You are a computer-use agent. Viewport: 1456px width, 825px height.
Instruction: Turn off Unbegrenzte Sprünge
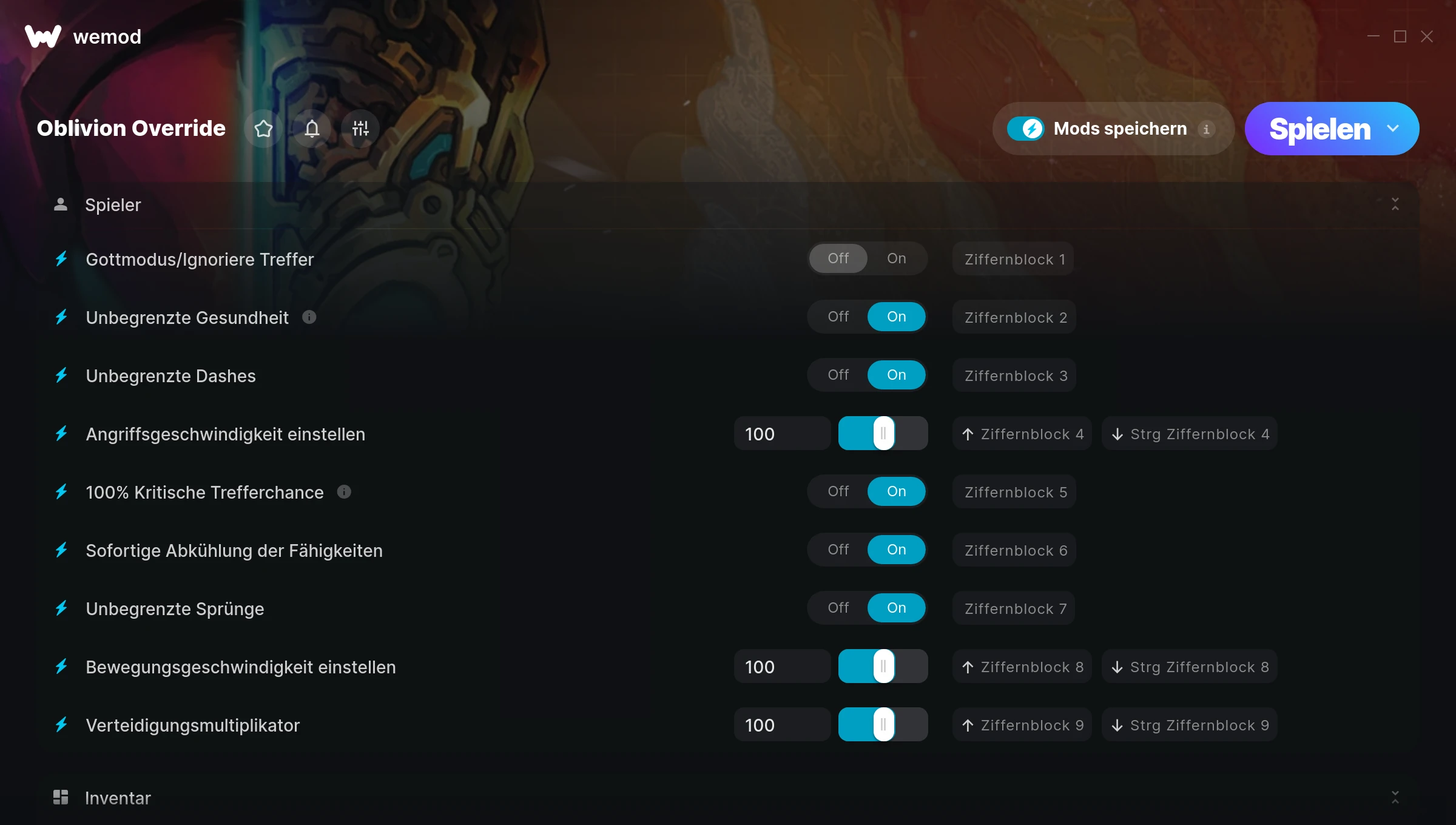click(838, 608)
